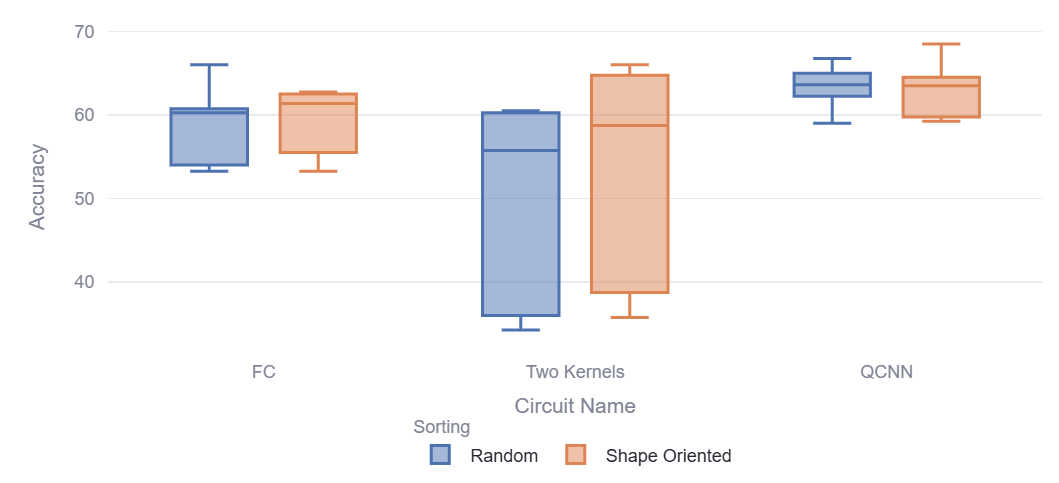
Task: Click the 70 tick label on y-axis
Action: coord(83,32)
